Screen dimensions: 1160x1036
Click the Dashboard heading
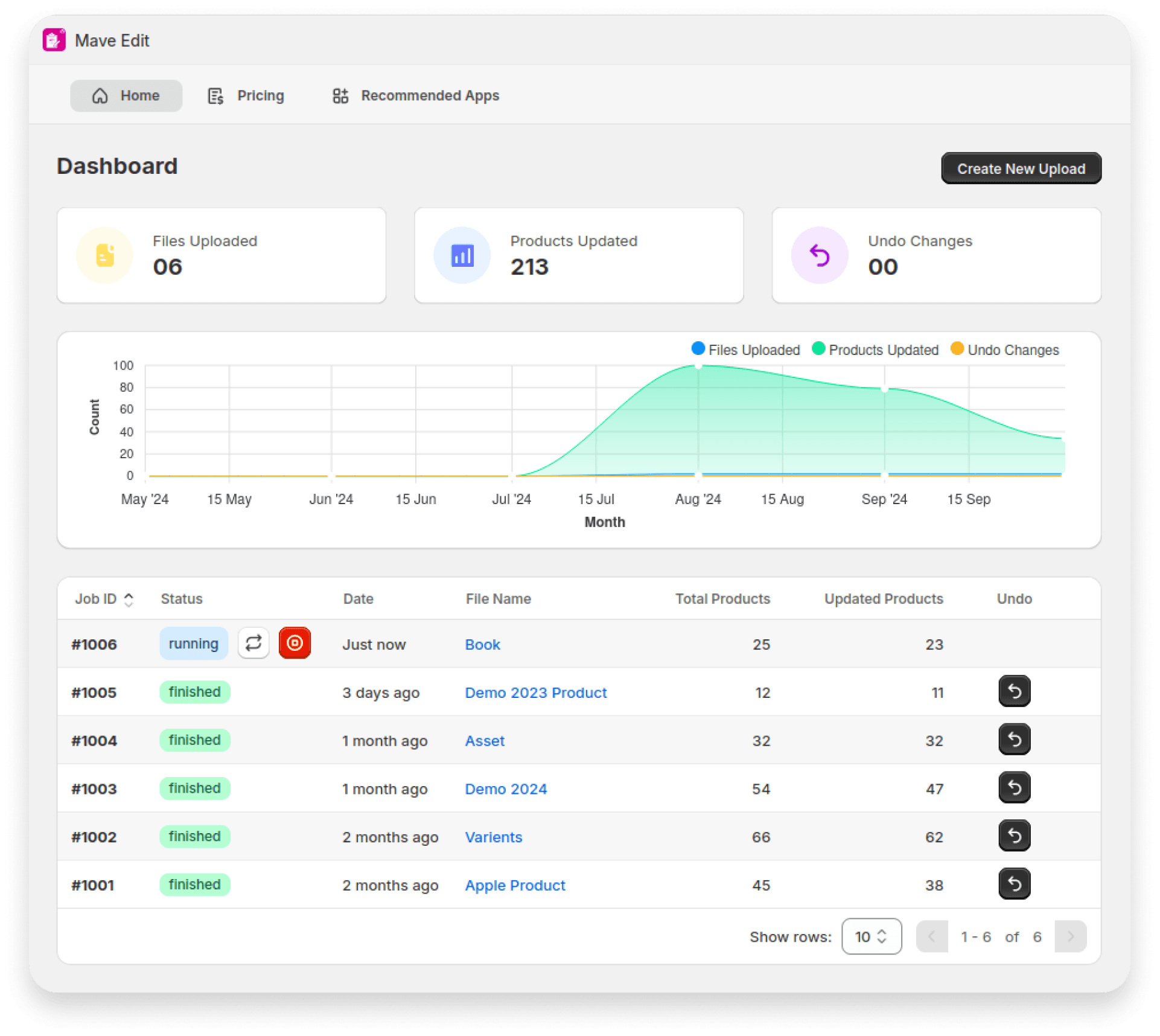117,166
